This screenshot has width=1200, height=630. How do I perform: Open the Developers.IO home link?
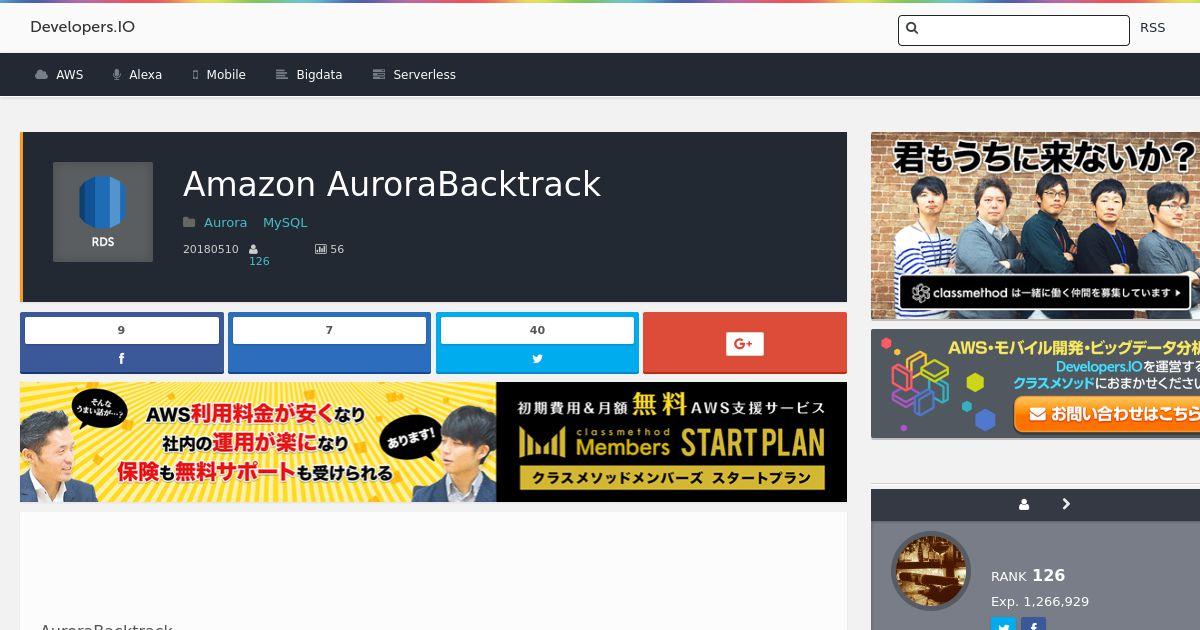click(x=82, y=27)
